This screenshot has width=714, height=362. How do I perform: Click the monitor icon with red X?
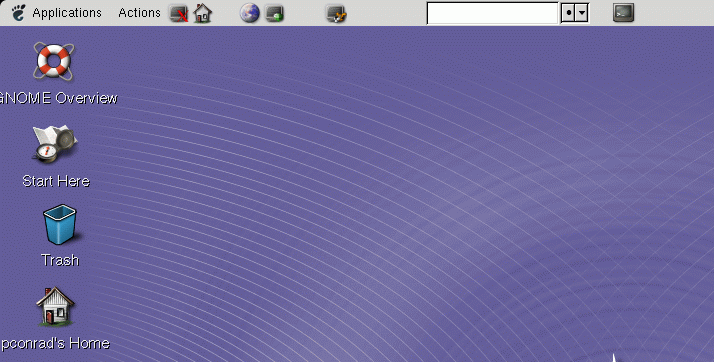pyautogui.click(x=178, y=13)
